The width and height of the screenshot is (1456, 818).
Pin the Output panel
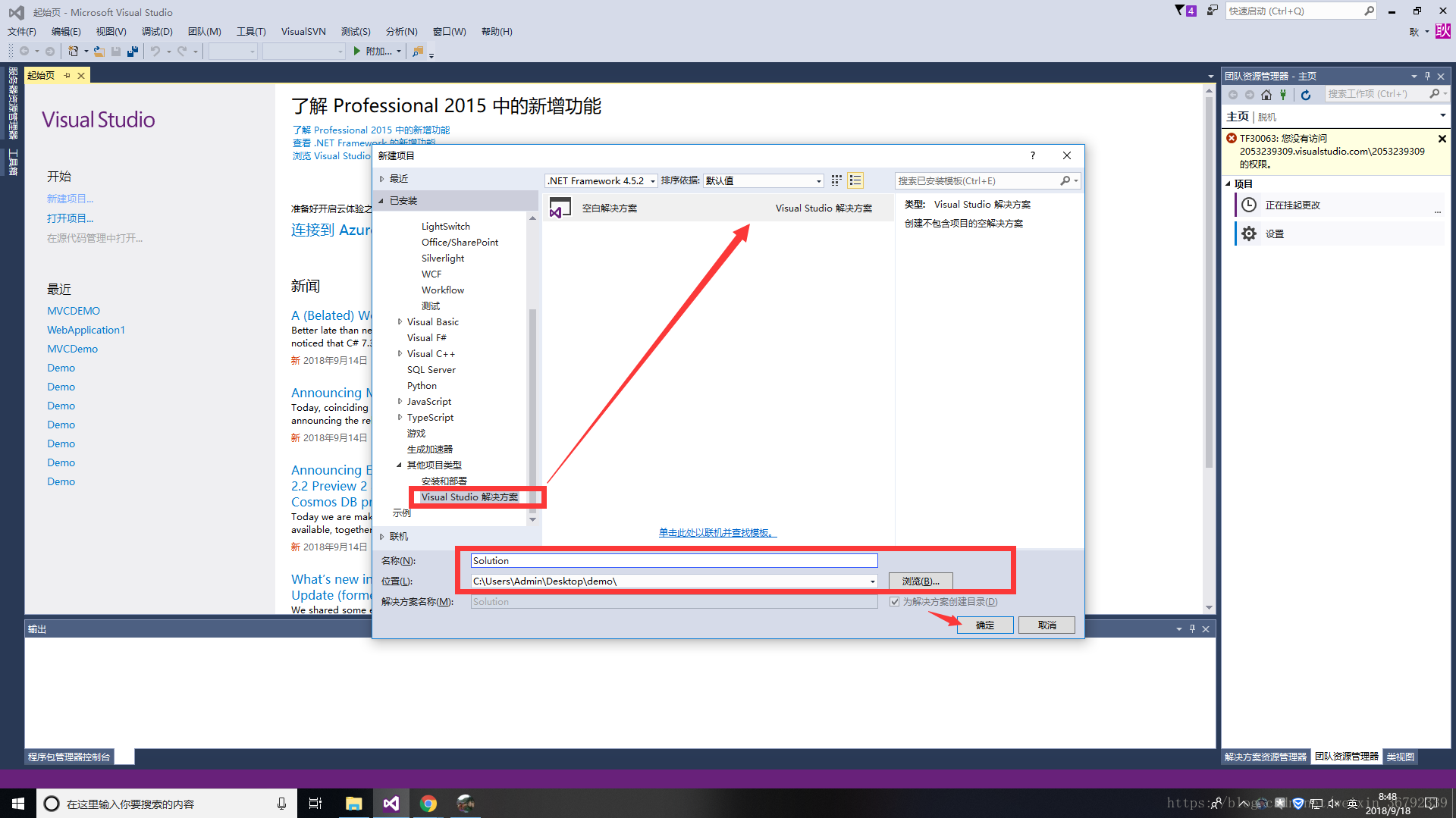1192,628
